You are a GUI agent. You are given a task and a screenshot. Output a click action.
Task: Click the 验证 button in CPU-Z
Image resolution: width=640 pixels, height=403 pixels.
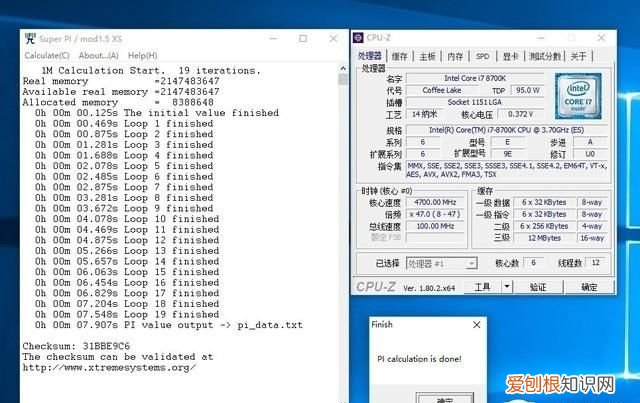(x=538, y=287)
